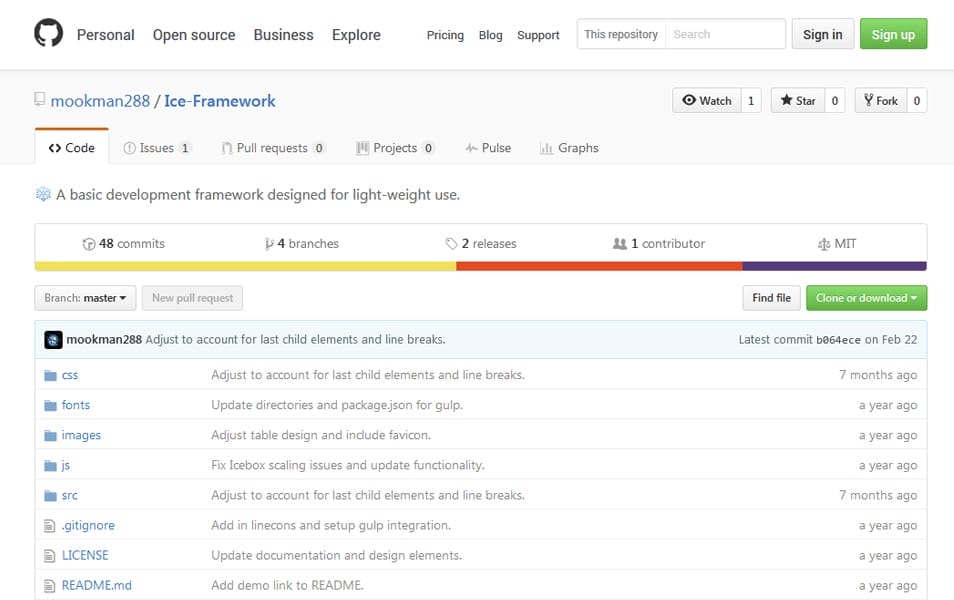This screenshot has width=954, height=600.
Task: Click the Sign in button
Action: (823, 34)
